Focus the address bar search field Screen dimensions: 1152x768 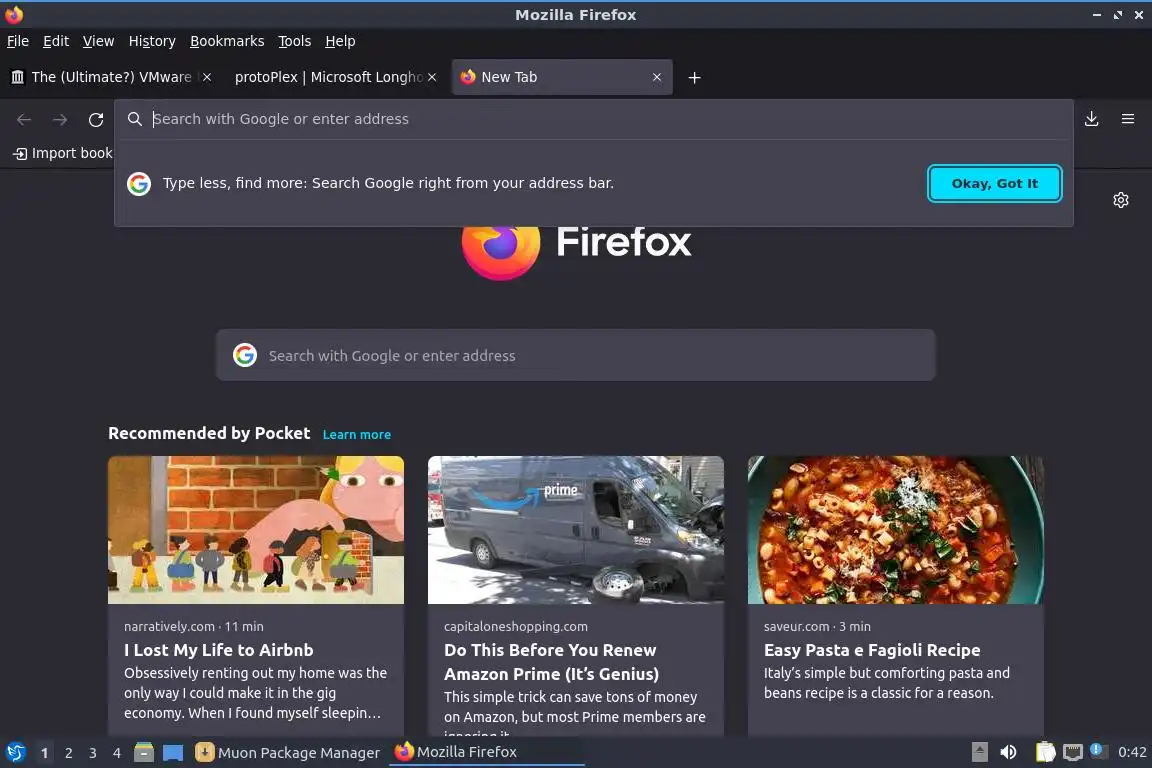click(x=594, y=119)
